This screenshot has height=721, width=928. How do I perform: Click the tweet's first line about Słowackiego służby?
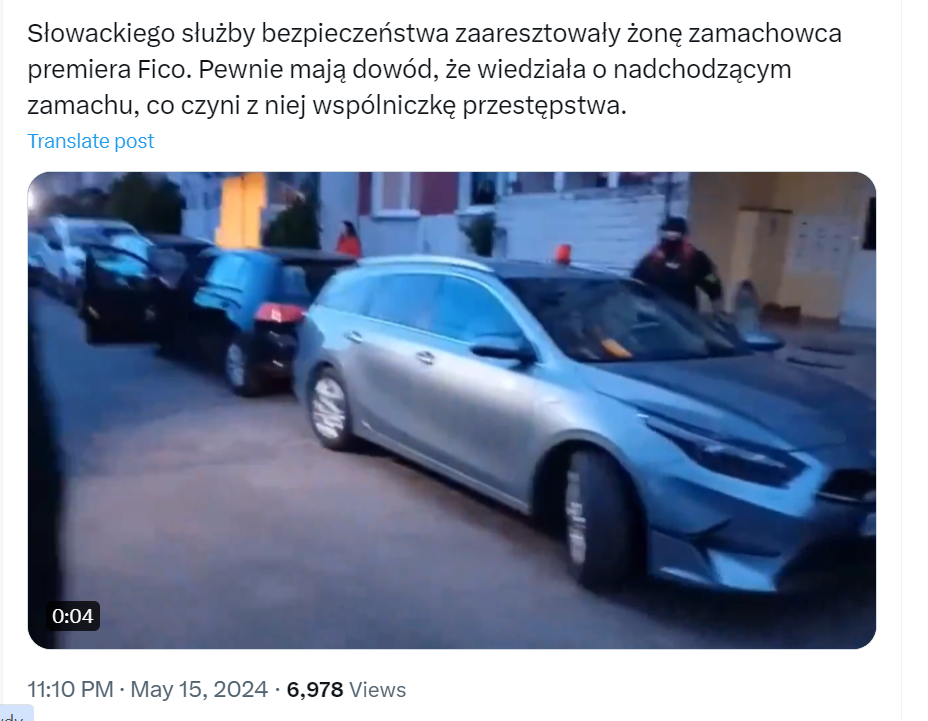[434, 33]
